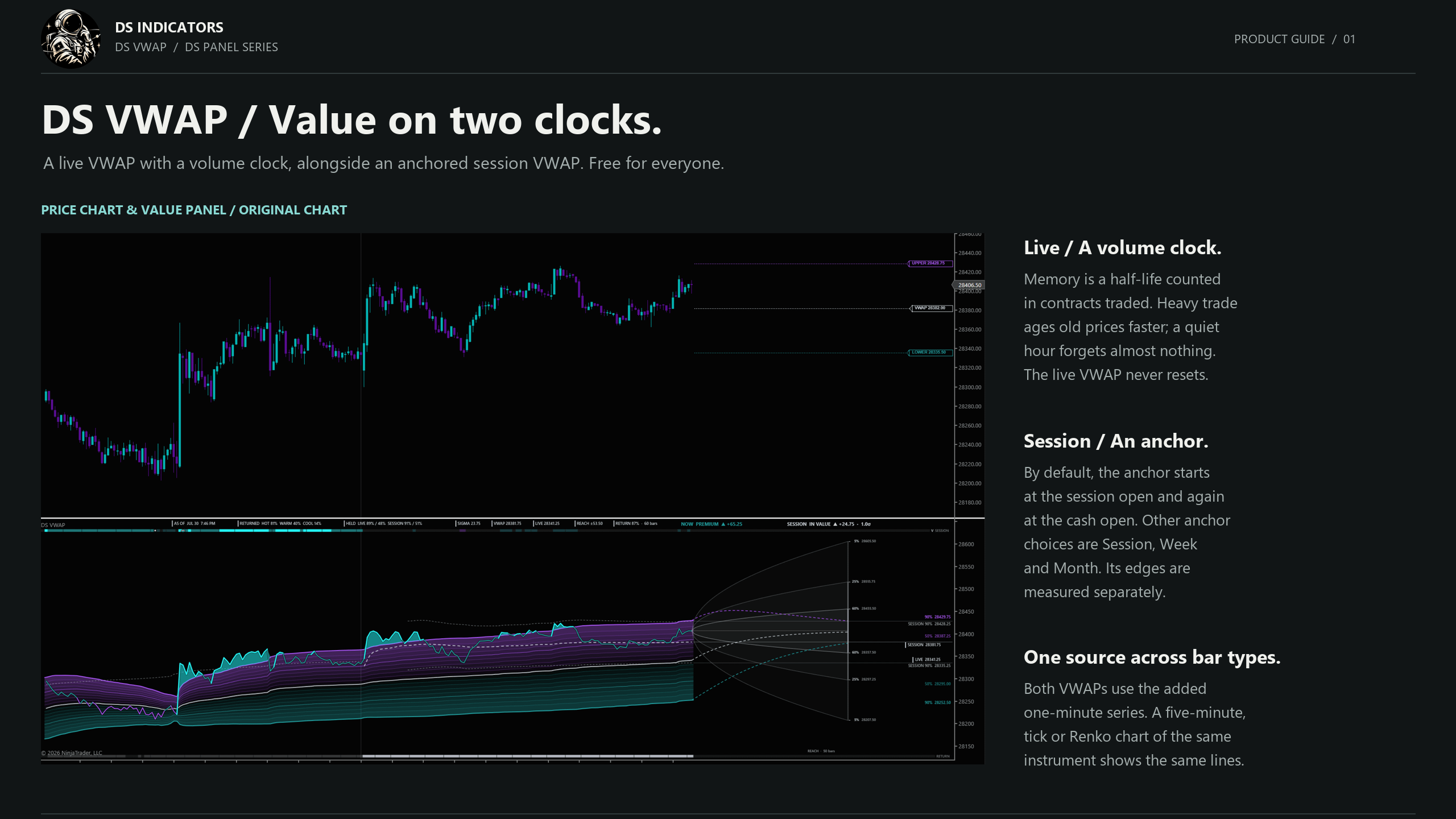Click the DS VWAP panel label

click(53, 525)
